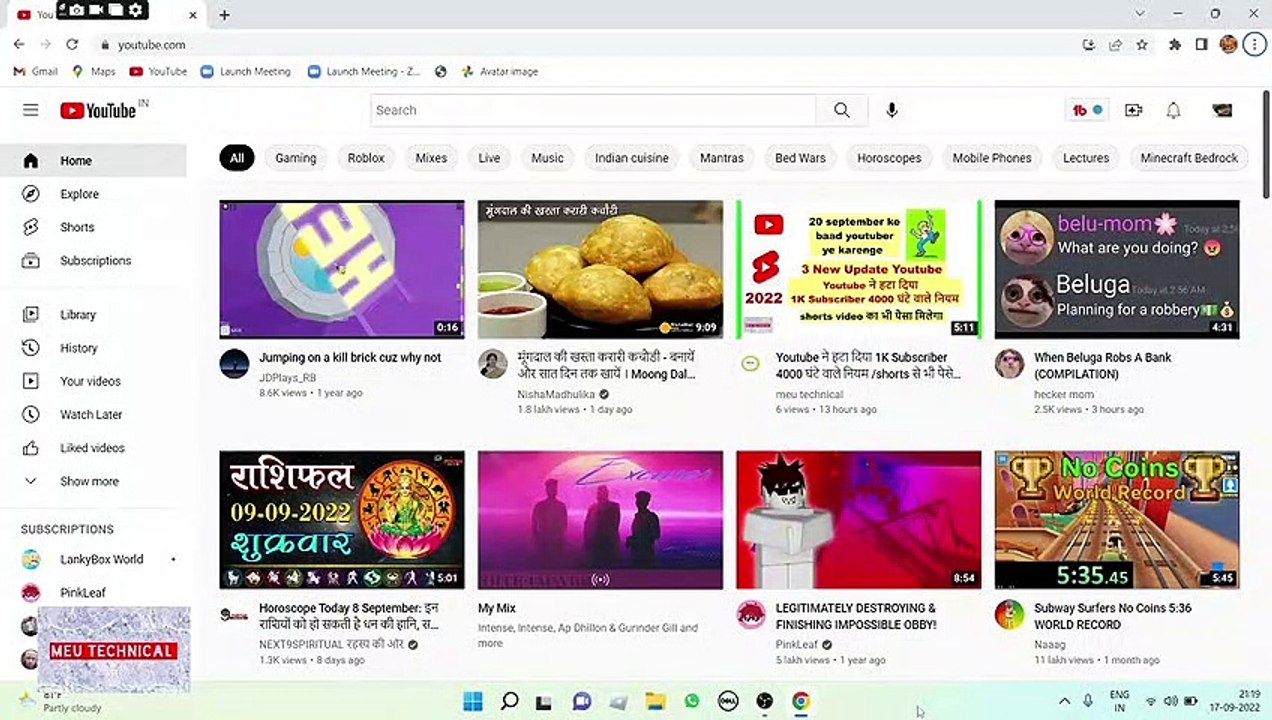This screenshot has width=1272, height=720.
Task: Go to Shorts in sidebar
Action: click(93, 227)
